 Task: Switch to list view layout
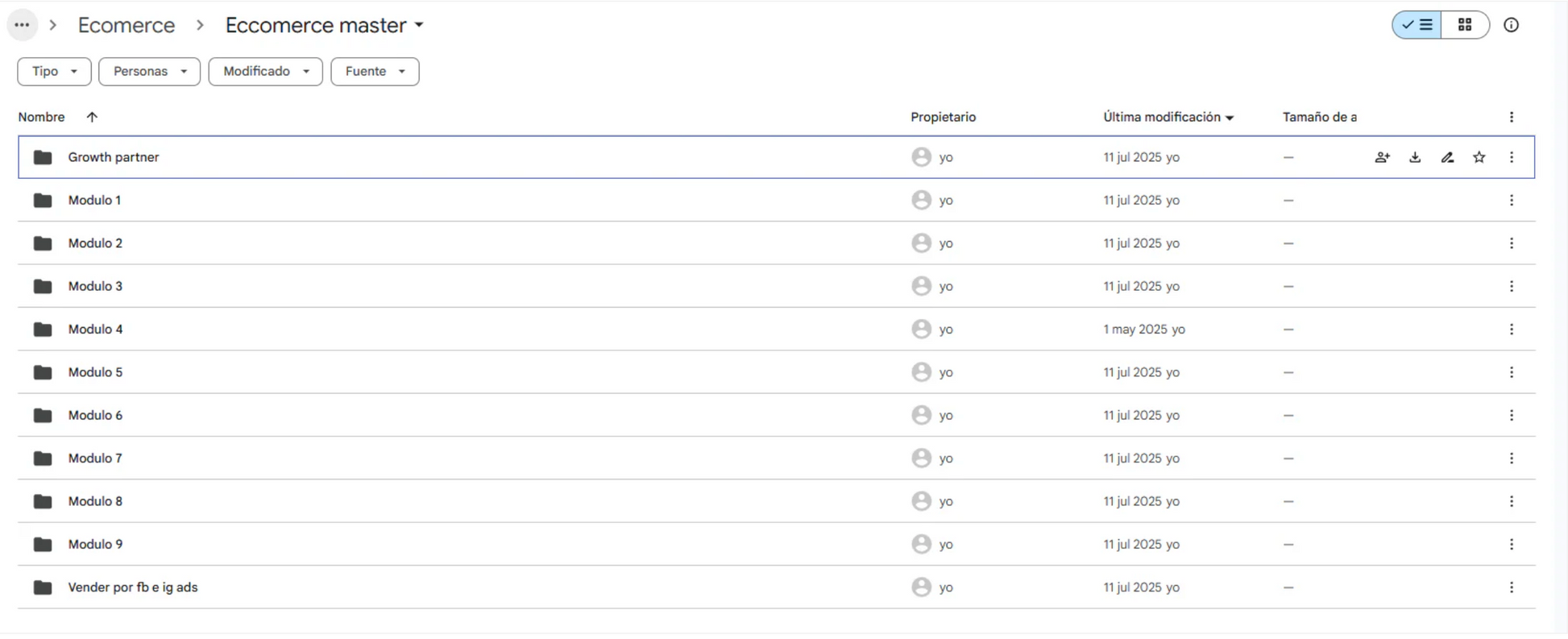coord(1417,25)
